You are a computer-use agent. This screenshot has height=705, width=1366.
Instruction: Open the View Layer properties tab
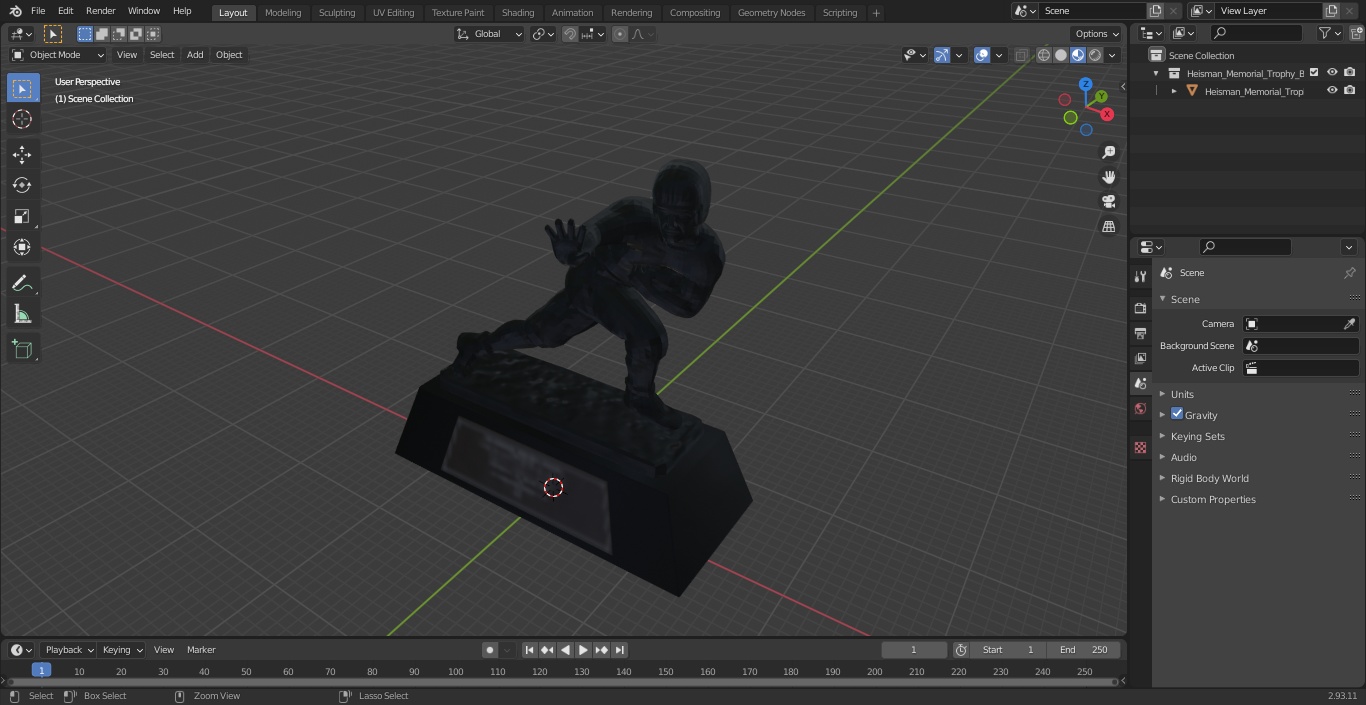[1140, 358]
